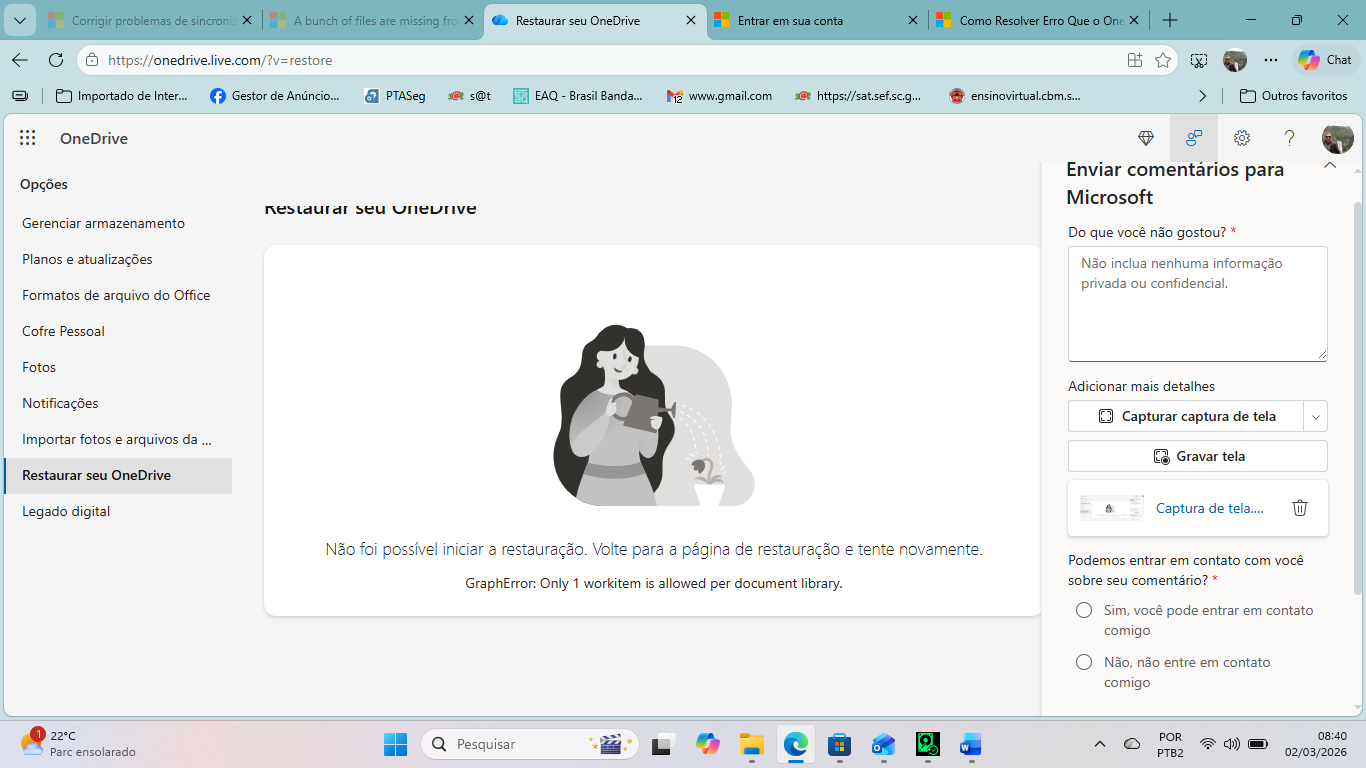The image size is (1366, 768).
Task: Switch to 'A bunch of files are missing' tab
Action: click(x=373, y=20)
